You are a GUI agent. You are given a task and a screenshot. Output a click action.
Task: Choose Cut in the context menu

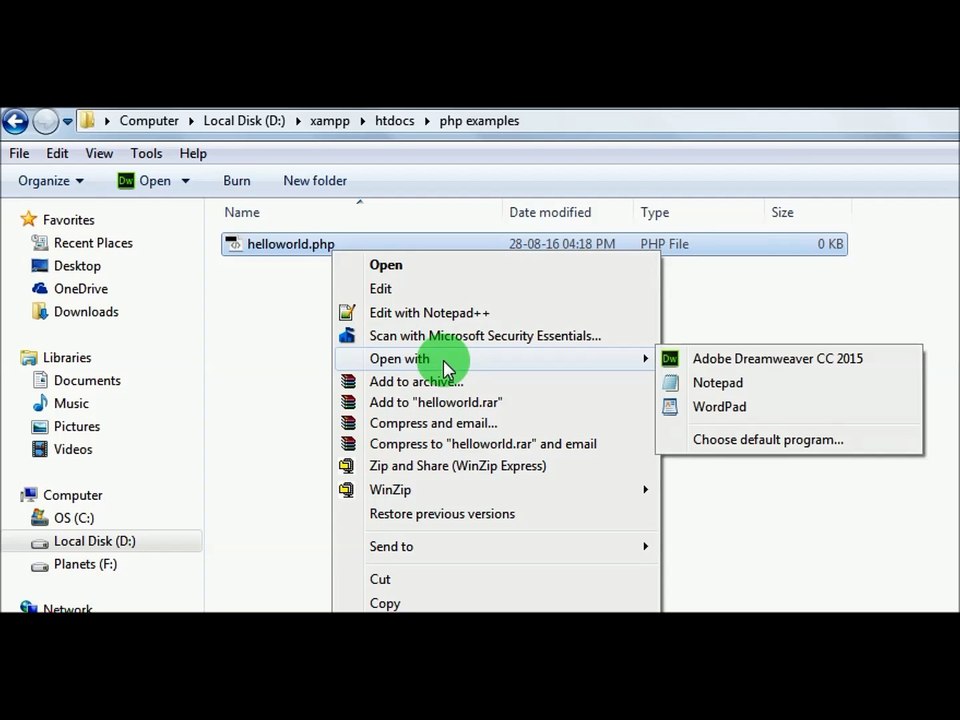[x=380, y=579]
